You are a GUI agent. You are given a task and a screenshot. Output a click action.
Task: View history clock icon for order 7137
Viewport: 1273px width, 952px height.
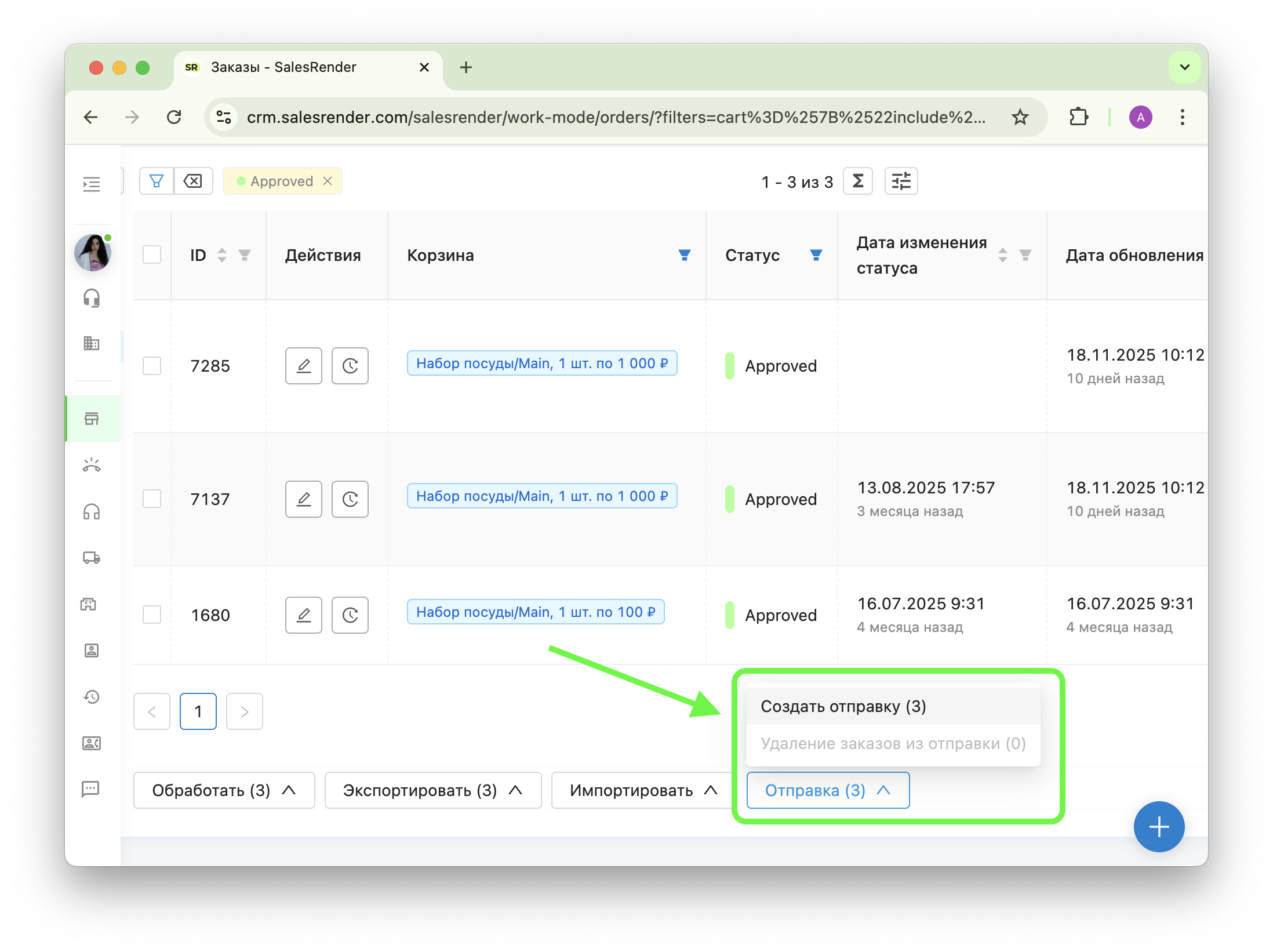pyautogui.click(x=350, y=499)
